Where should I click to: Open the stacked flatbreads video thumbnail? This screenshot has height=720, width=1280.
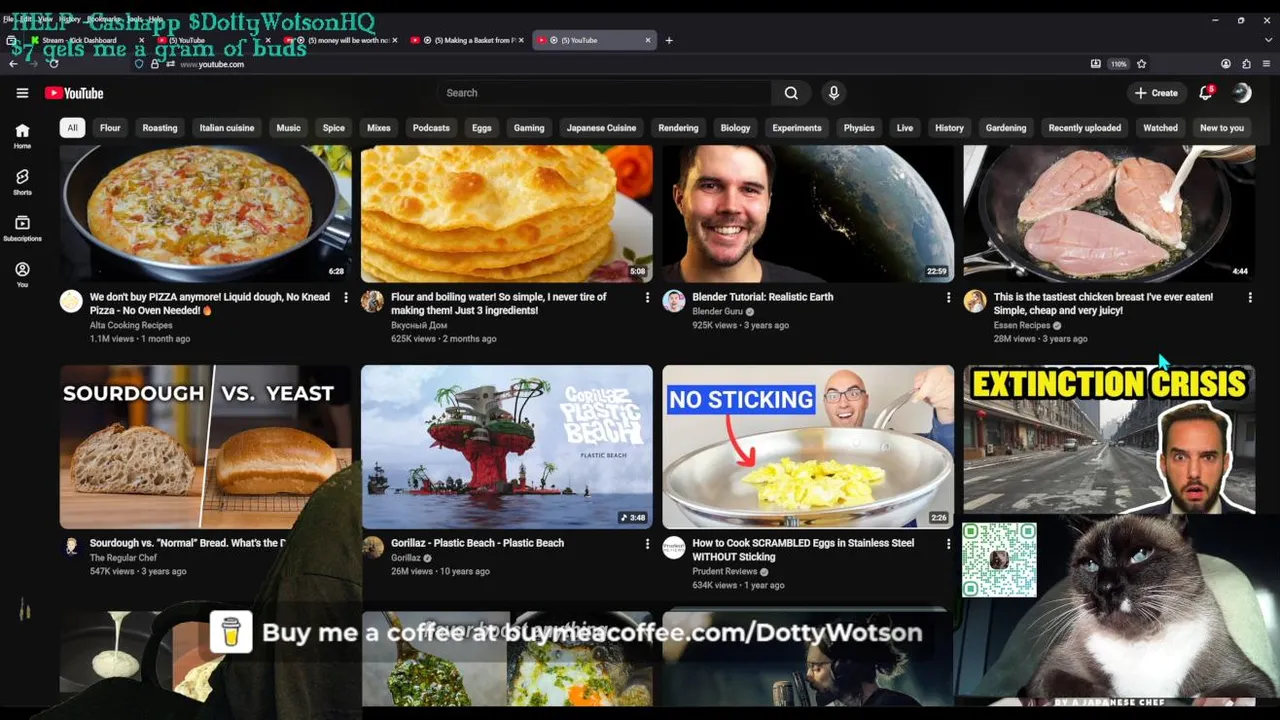507,214
